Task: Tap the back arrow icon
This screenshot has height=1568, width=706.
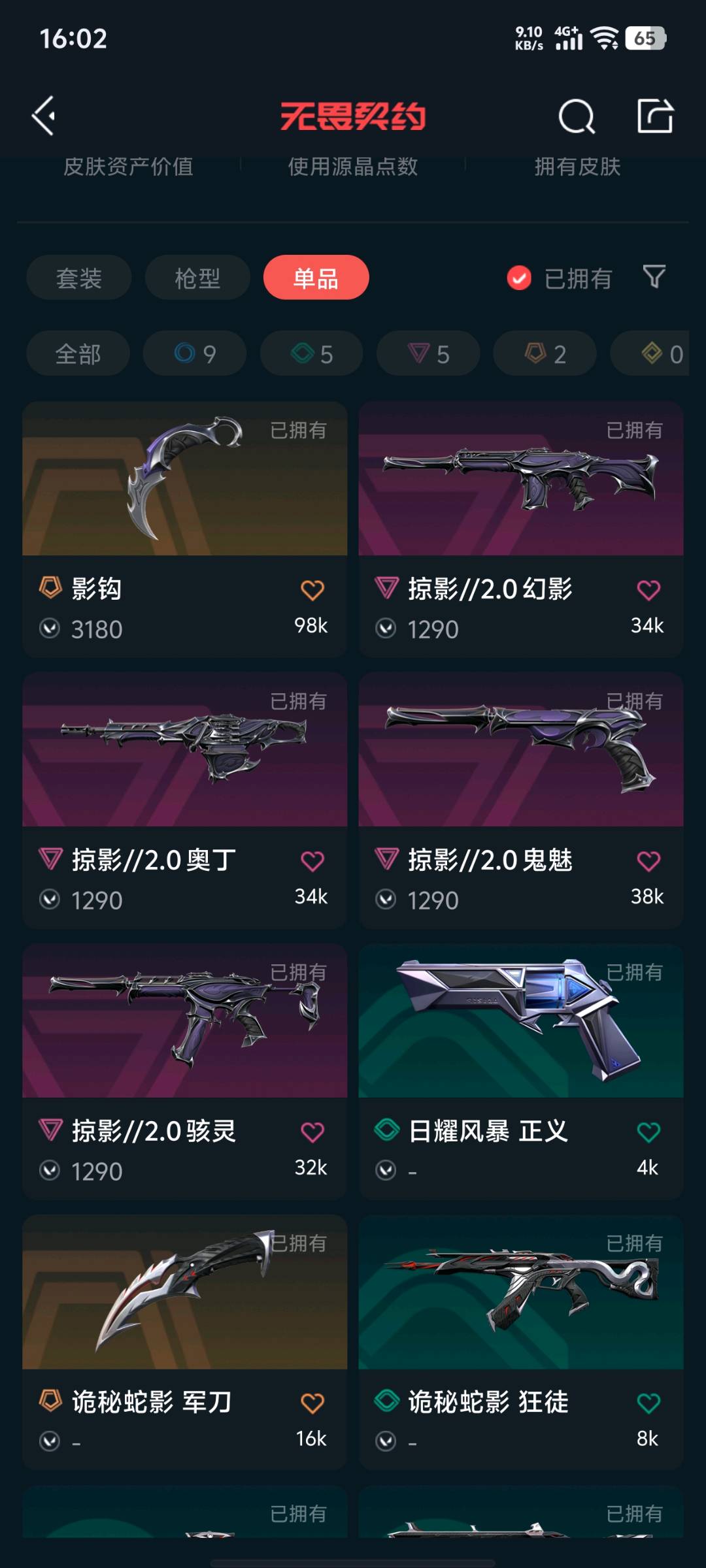Action: pyautogui.click(x=44, y=116)
